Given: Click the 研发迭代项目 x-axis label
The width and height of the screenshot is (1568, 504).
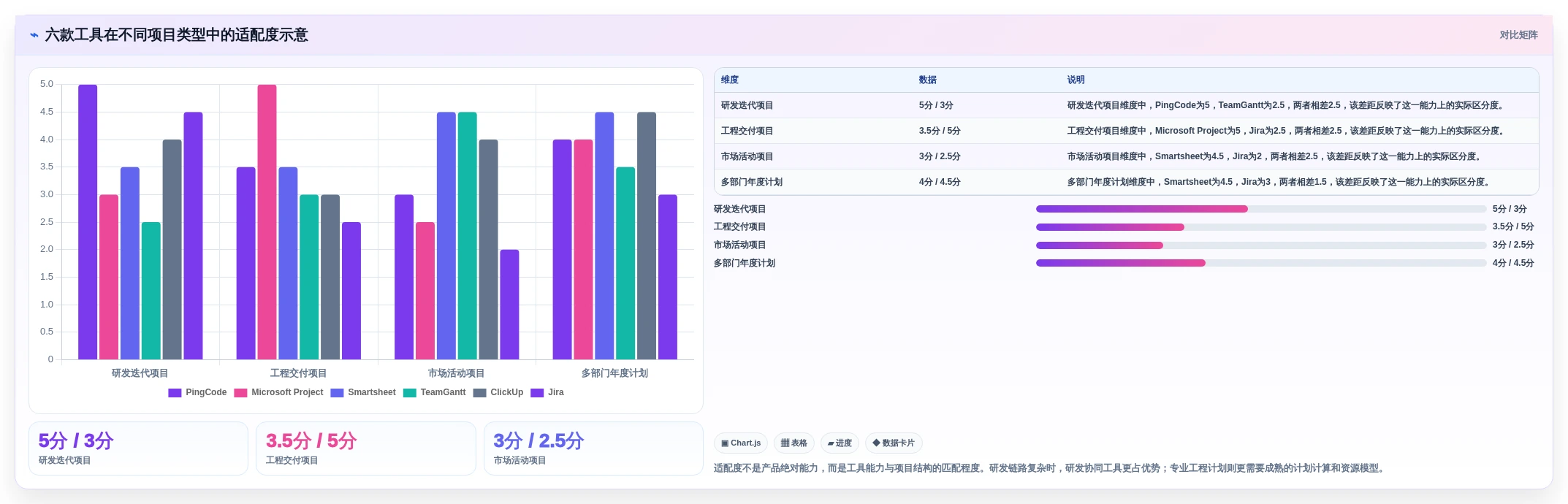Looking at the screenshot, I should pyautogui.click(x=140, y=373).
